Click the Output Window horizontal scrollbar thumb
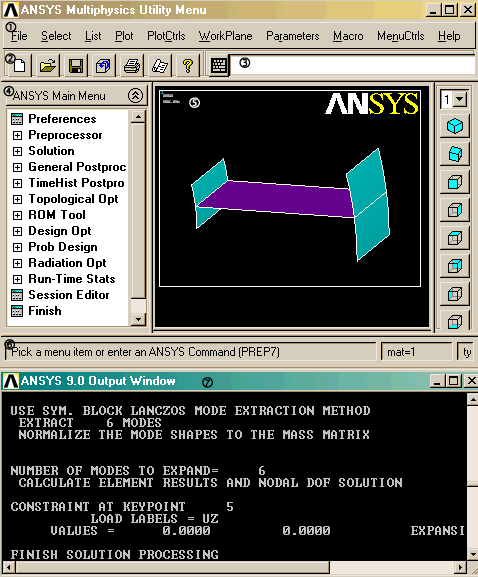This screenshot has width=478, height=577. 173,567
